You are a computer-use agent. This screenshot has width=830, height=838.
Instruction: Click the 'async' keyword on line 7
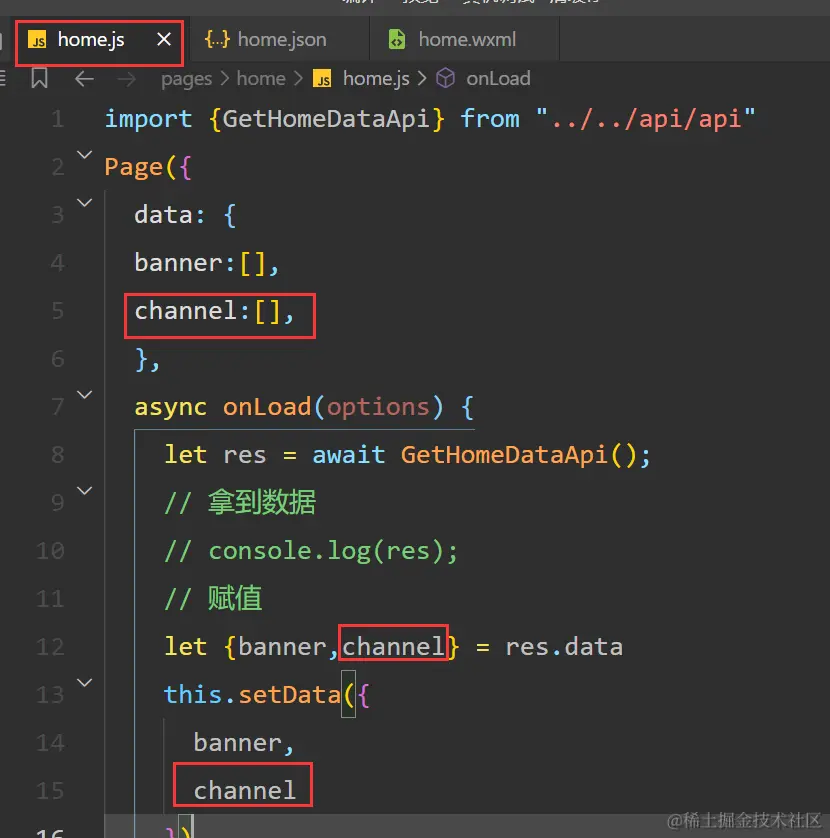(x=170, y=407)
